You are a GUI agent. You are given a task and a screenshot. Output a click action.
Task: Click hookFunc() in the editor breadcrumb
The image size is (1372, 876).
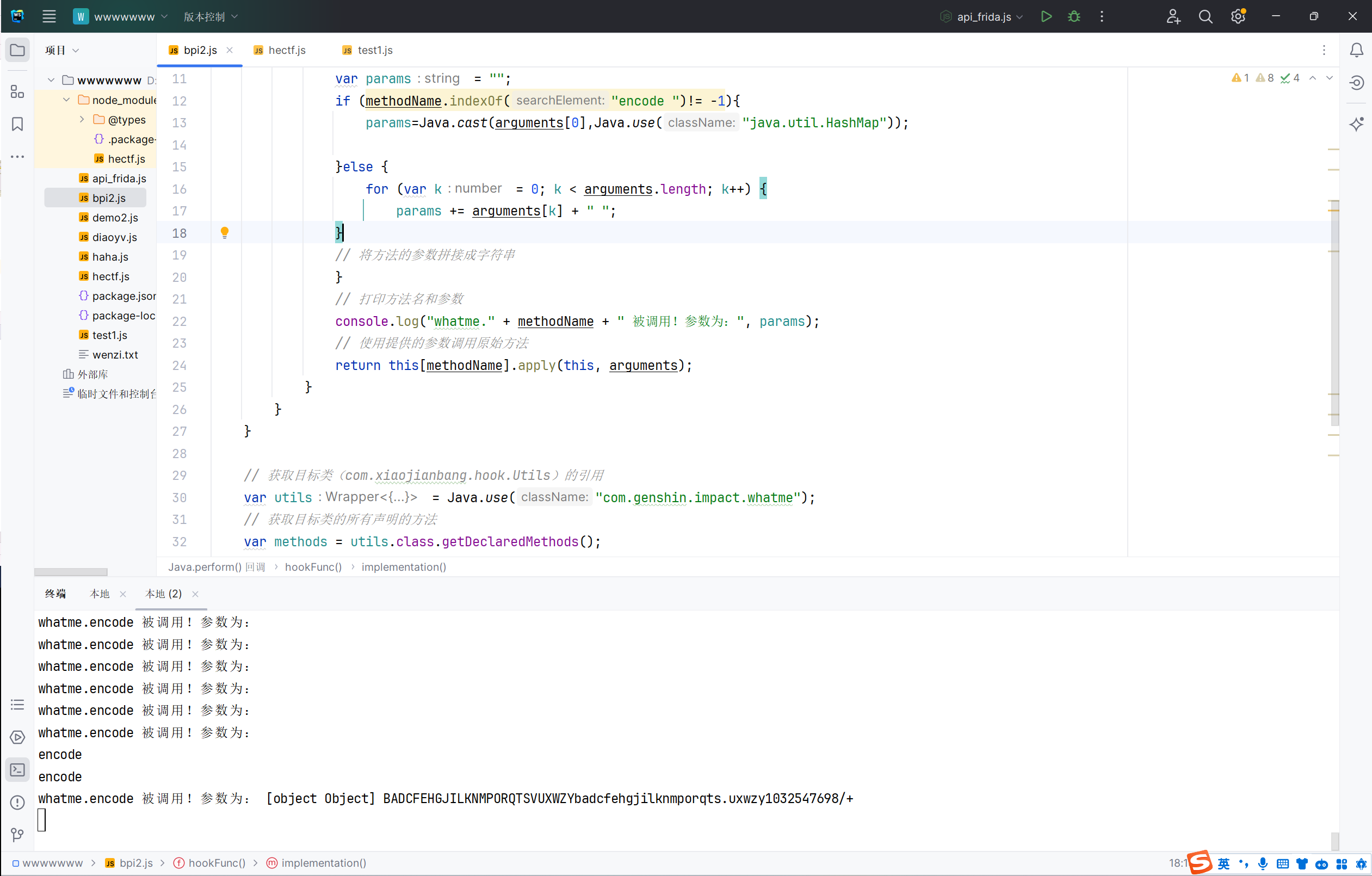pyautogui.click(x=313, y=566)
